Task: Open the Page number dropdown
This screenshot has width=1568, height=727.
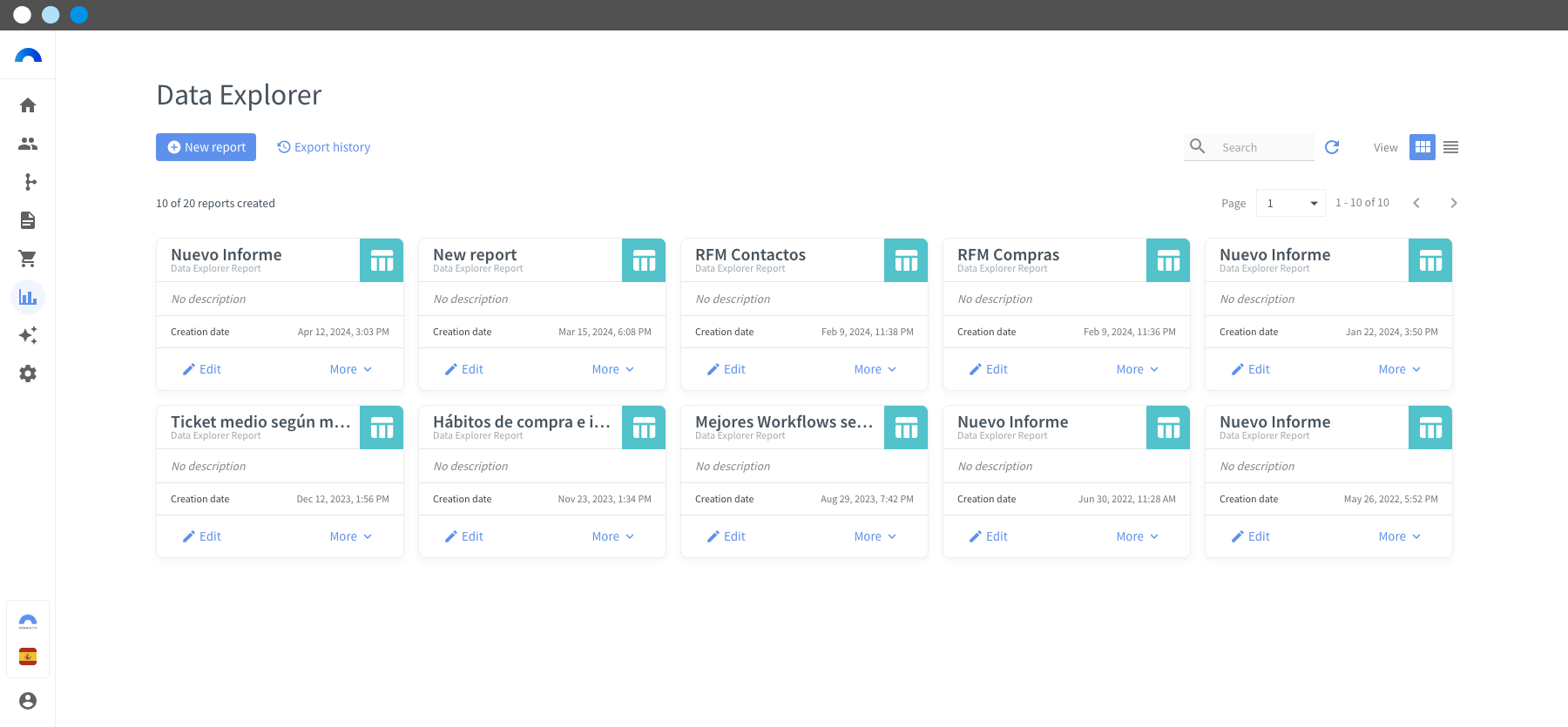Action: 1290,203
